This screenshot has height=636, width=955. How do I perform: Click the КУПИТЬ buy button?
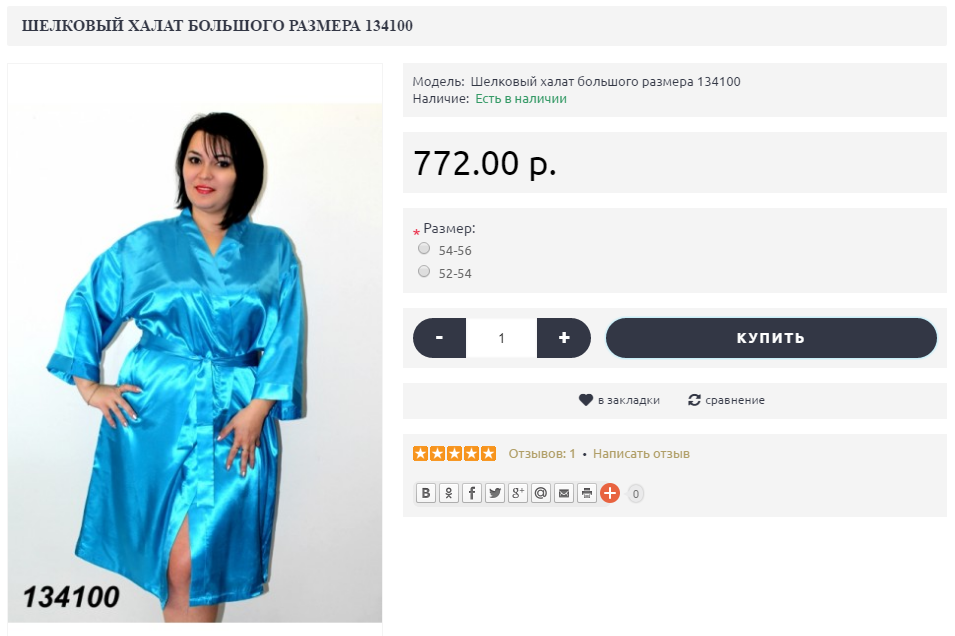tap(771, 337)
